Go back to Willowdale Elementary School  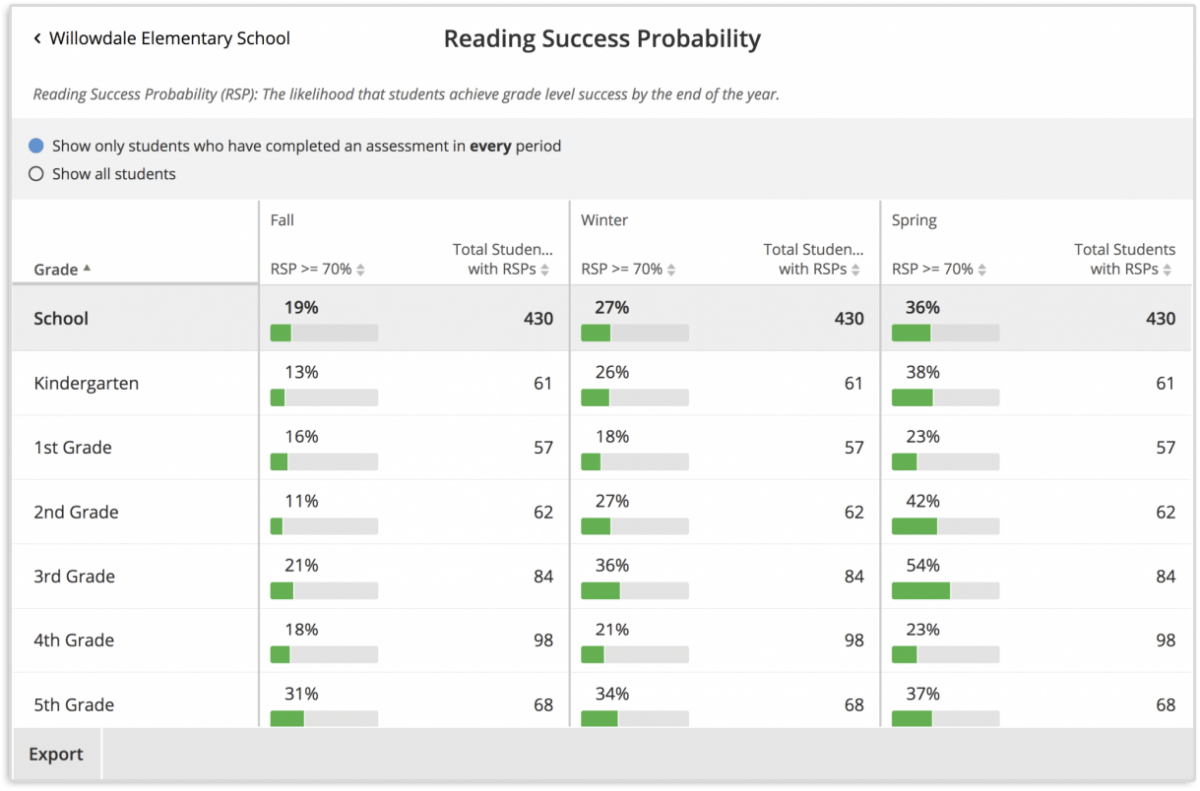[169, 39]
